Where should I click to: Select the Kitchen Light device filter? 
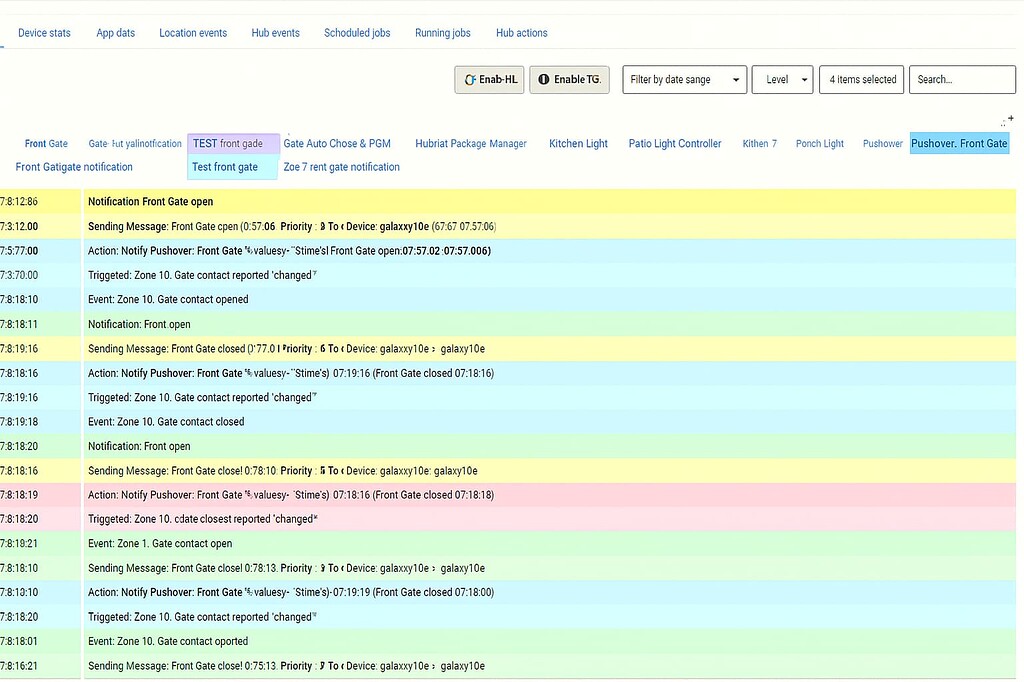578,143
